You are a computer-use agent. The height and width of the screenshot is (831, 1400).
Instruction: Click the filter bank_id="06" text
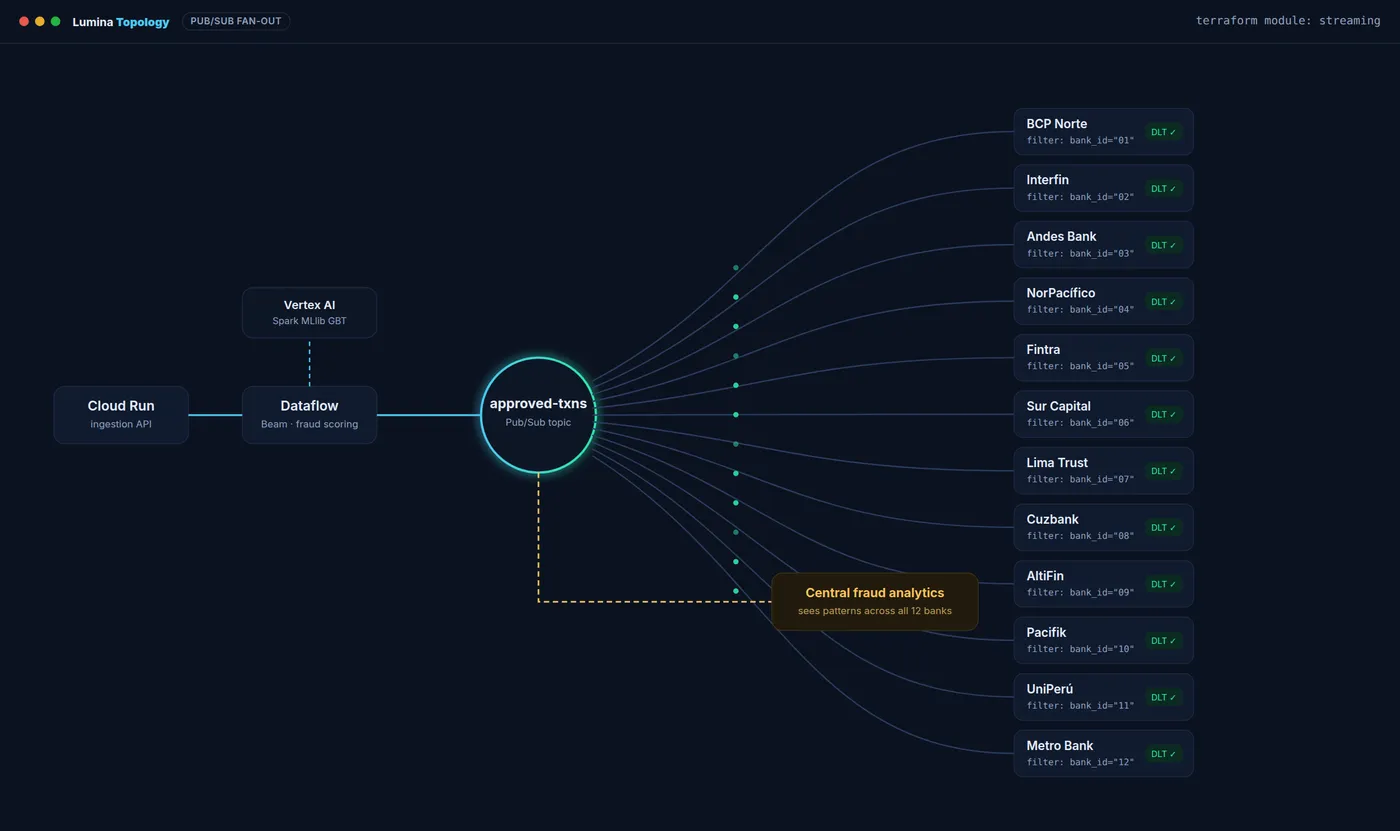(x=1080, y=423)
